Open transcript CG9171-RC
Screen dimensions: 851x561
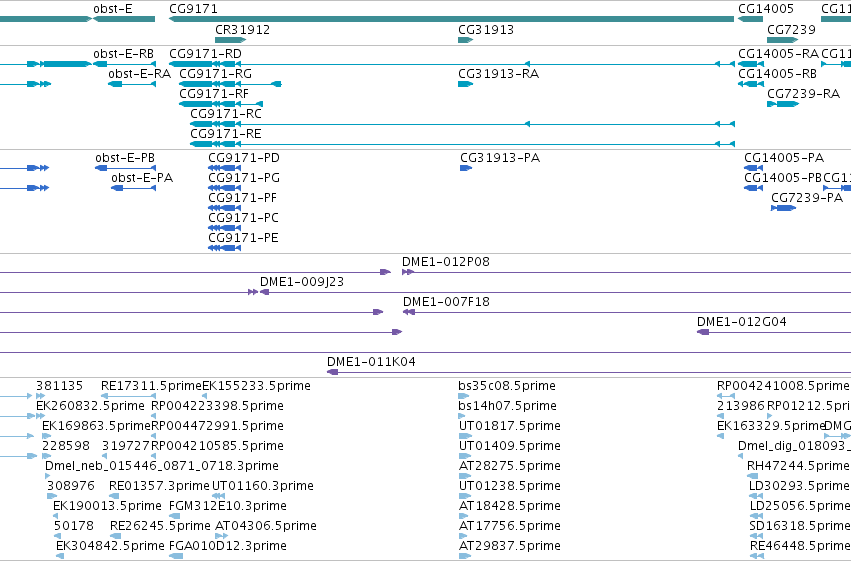[462, 124]
